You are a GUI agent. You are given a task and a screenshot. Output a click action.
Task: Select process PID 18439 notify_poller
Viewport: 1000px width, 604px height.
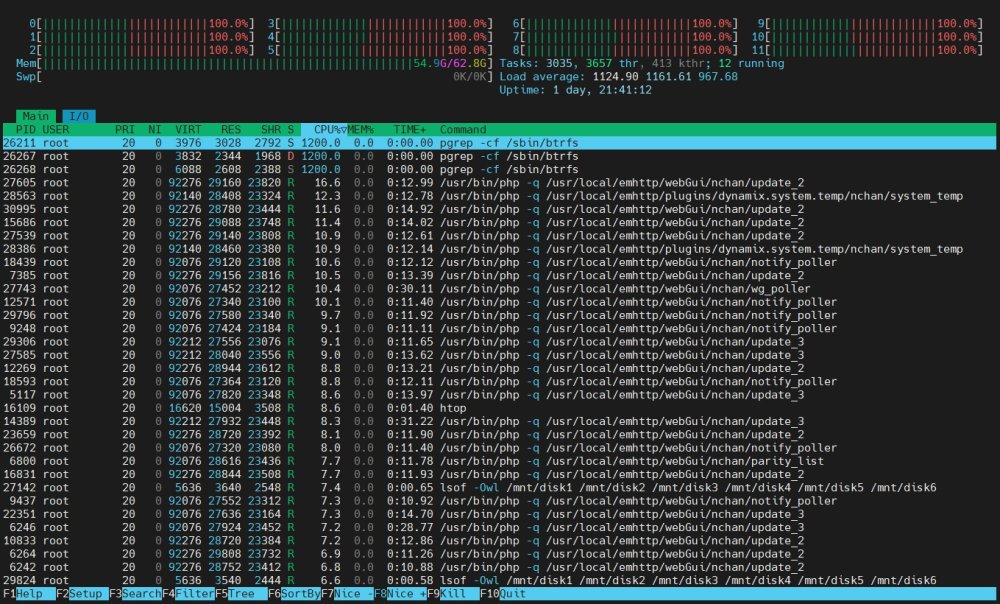click(499, 262)
